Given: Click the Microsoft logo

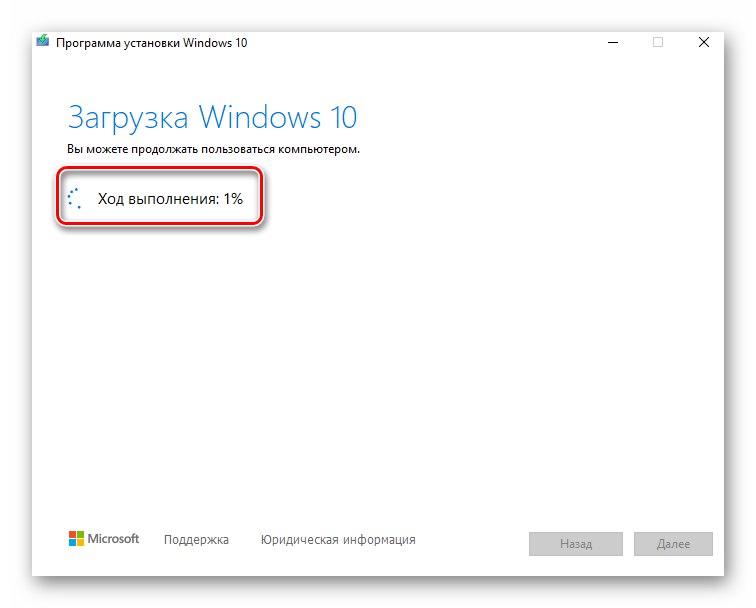Looking at the screenshot, I should coord(104,539).
